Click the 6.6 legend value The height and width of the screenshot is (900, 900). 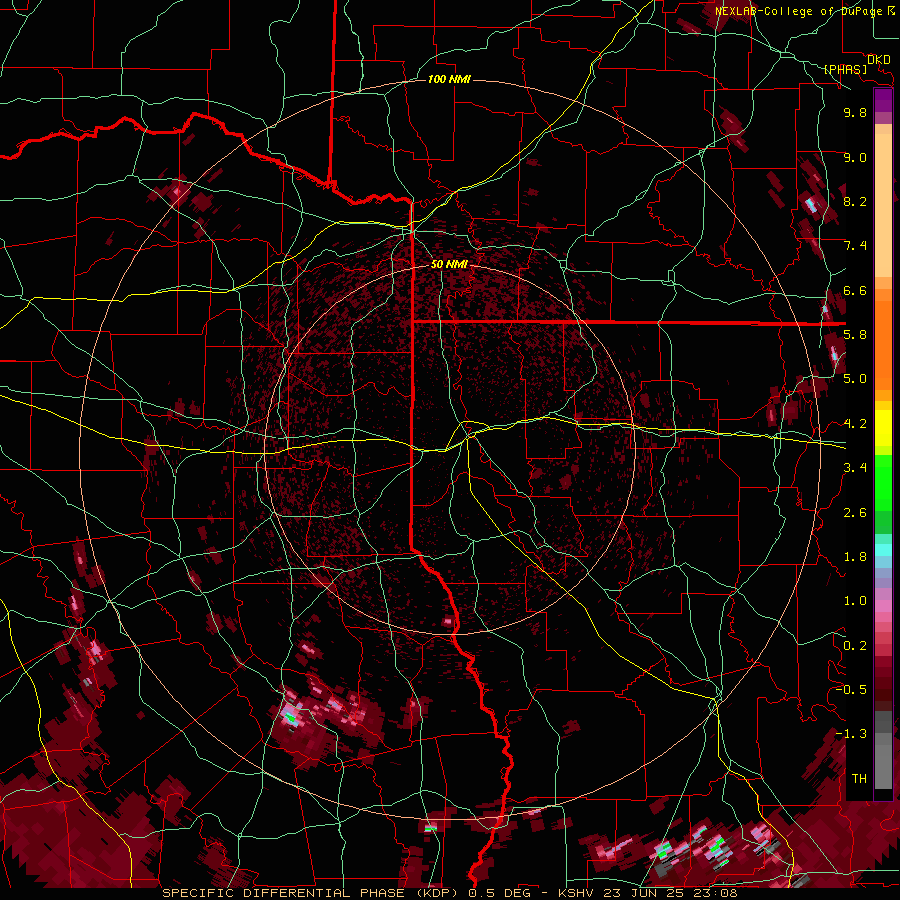click(855, 290)
